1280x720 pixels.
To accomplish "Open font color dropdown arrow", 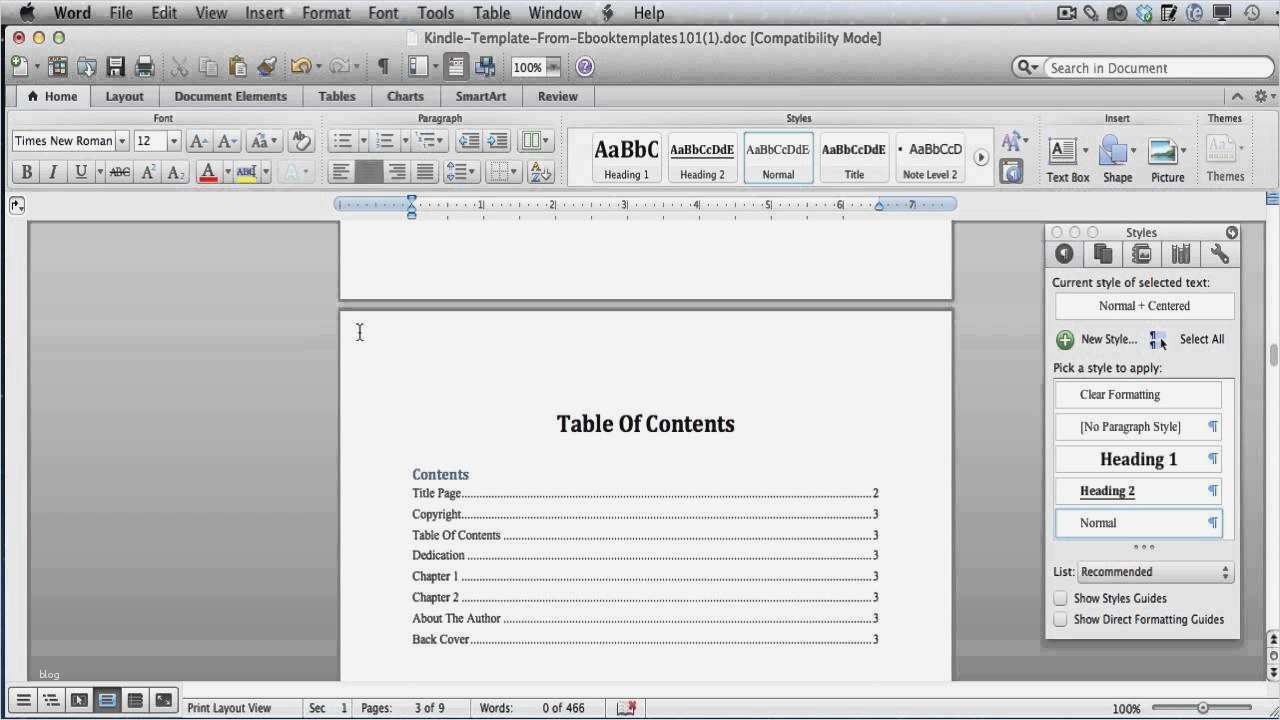I will click(228, 172).
